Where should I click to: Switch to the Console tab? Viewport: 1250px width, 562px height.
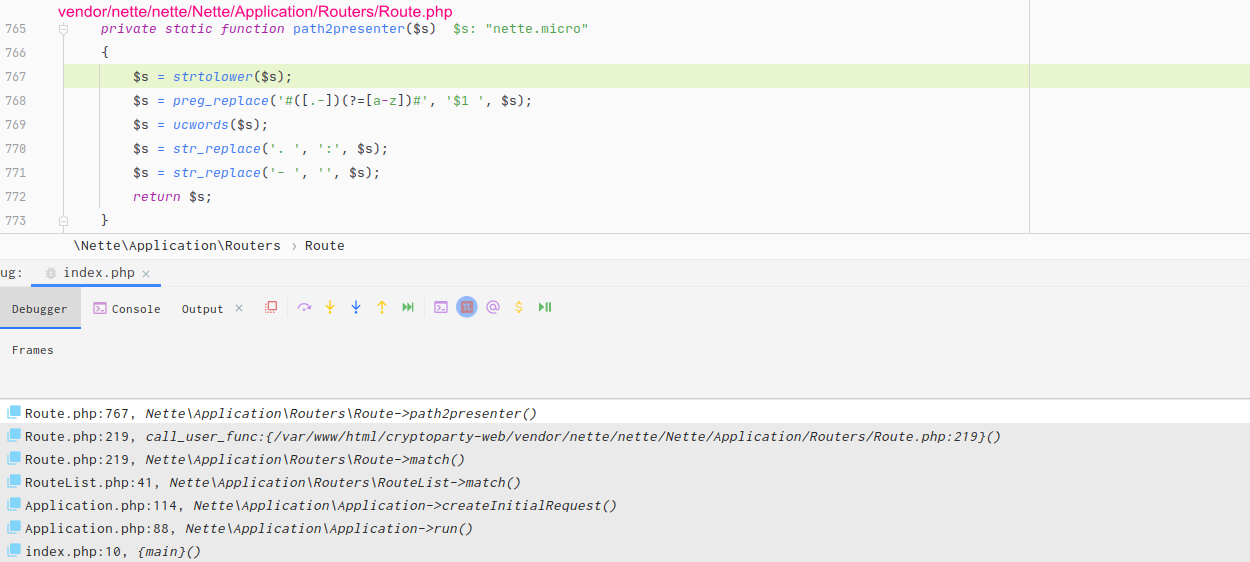(127, 309)
